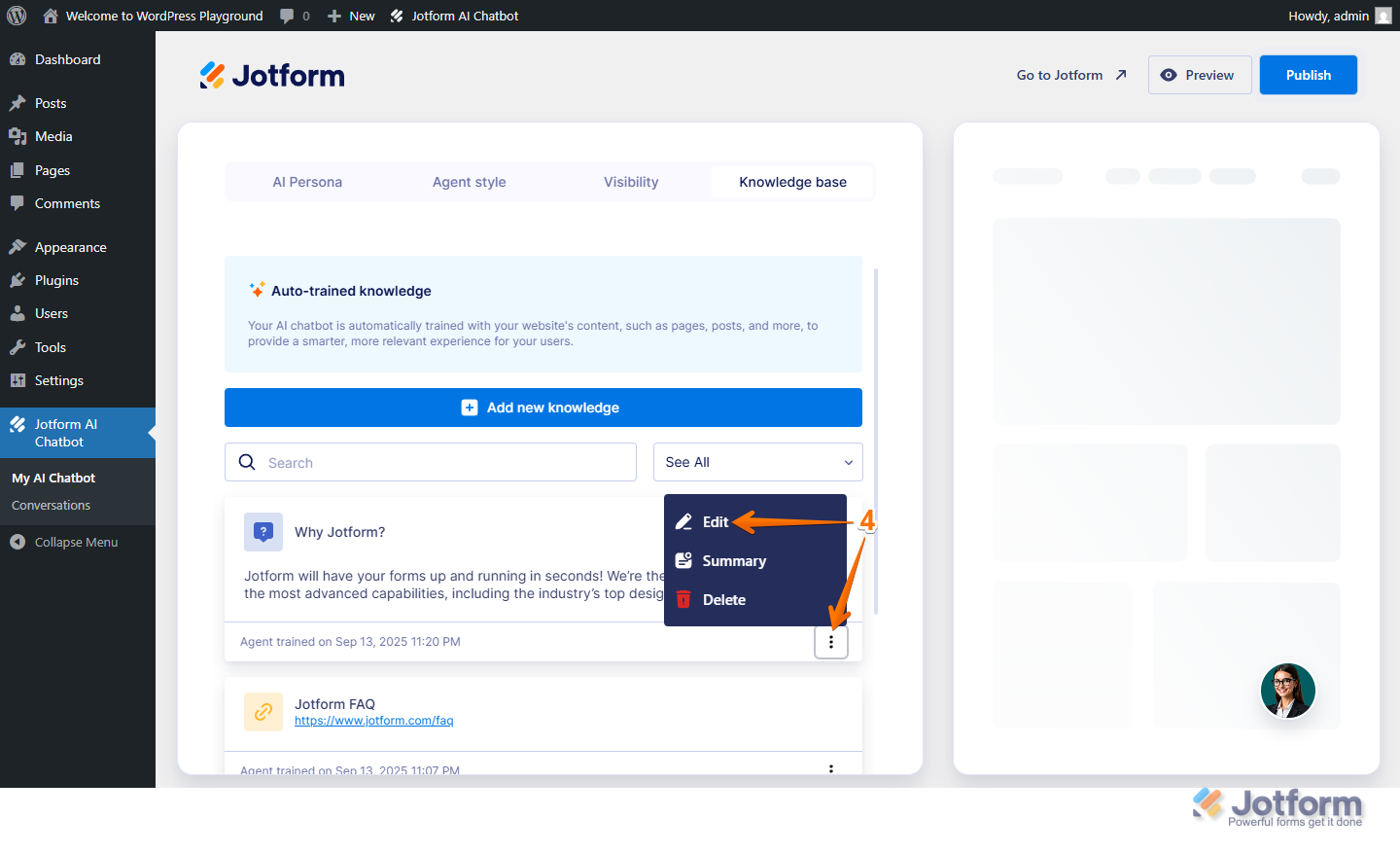Switch to the Agent style tab

(470, 182)
